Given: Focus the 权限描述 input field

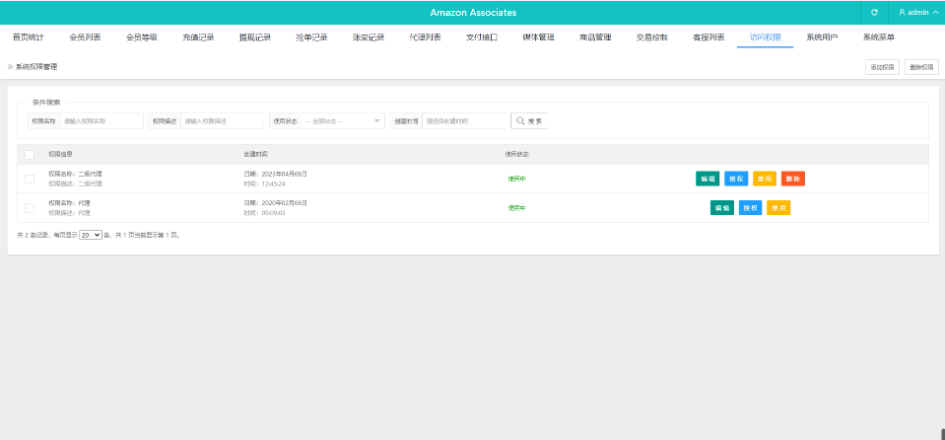Looking at the screenshot, I should [222, 121].
